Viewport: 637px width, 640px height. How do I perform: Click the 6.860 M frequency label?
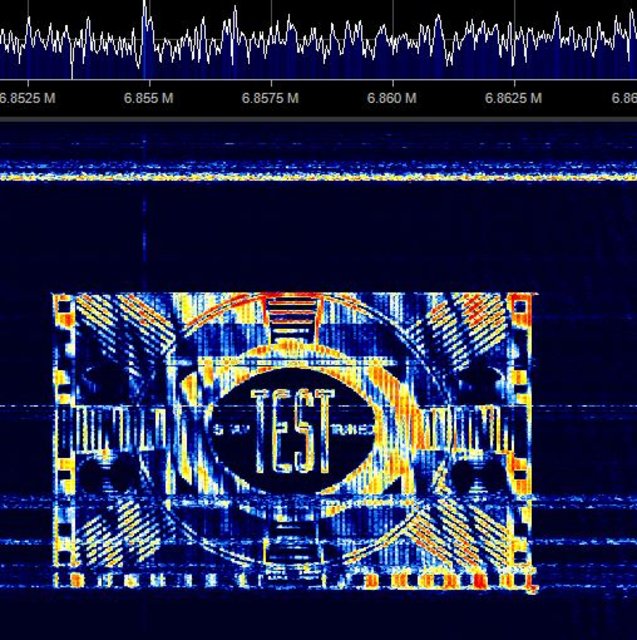[x=392, y=98]
